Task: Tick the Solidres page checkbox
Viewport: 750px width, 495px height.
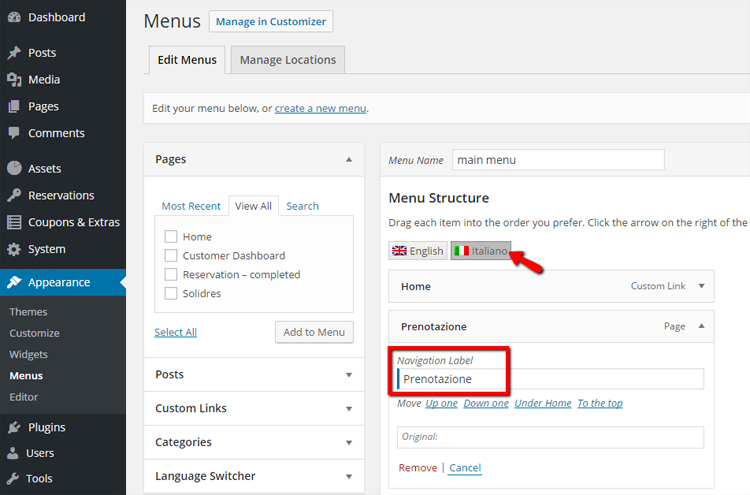Action: (x=171, y=293)
